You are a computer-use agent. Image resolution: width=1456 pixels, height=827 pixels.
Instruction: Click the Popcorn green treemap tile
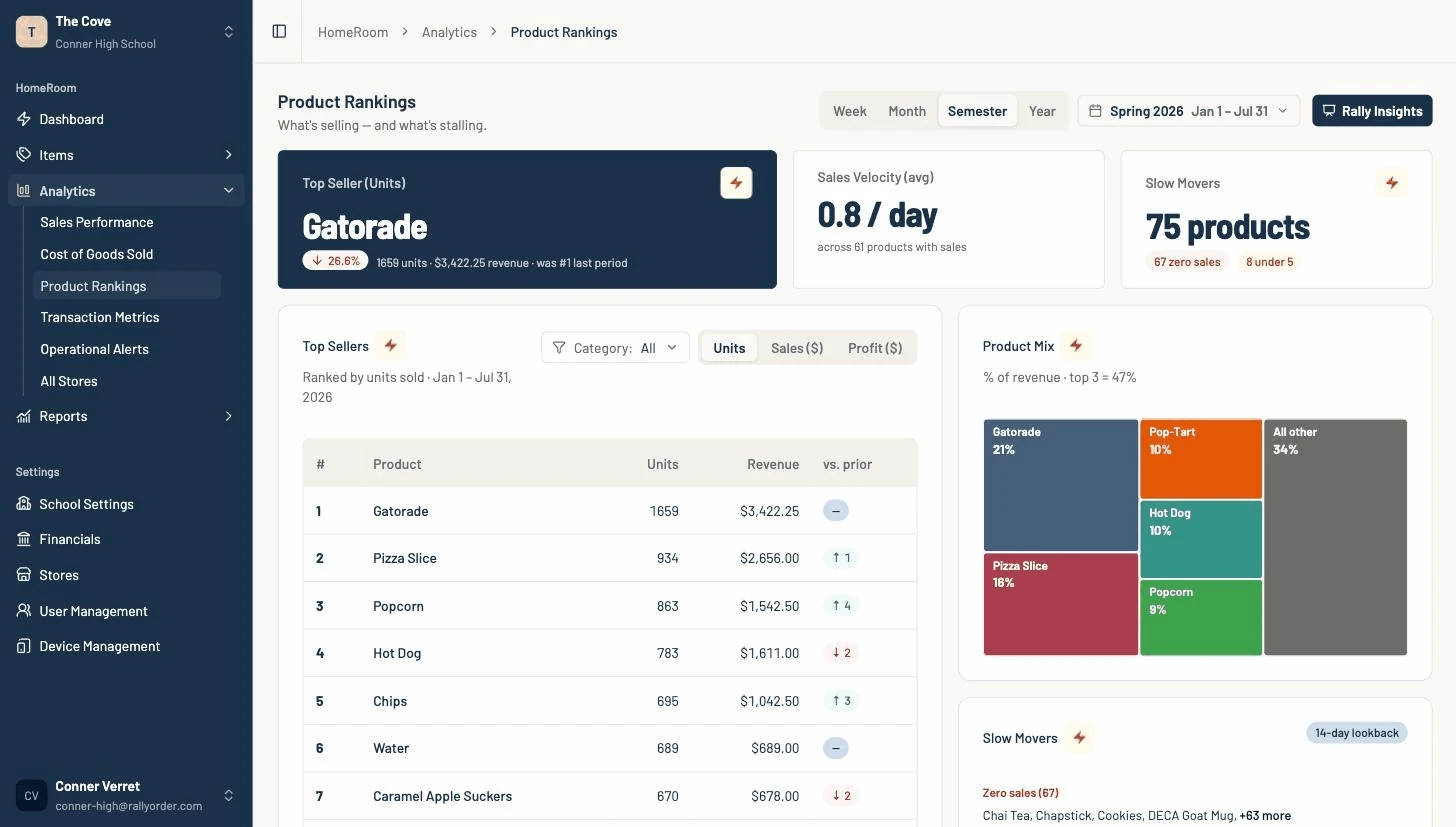1201,617
